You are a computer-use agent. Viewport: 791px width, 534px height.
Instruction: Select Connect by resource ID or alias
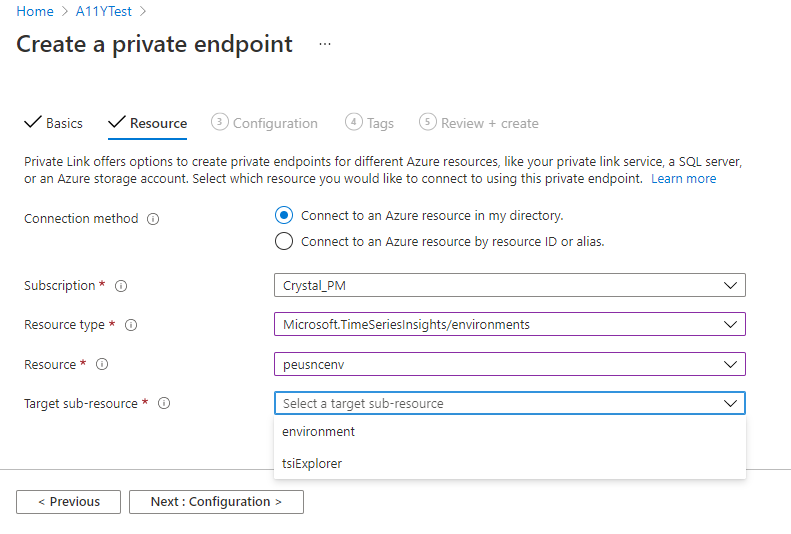pyautogui.click(x=284, y=241)
